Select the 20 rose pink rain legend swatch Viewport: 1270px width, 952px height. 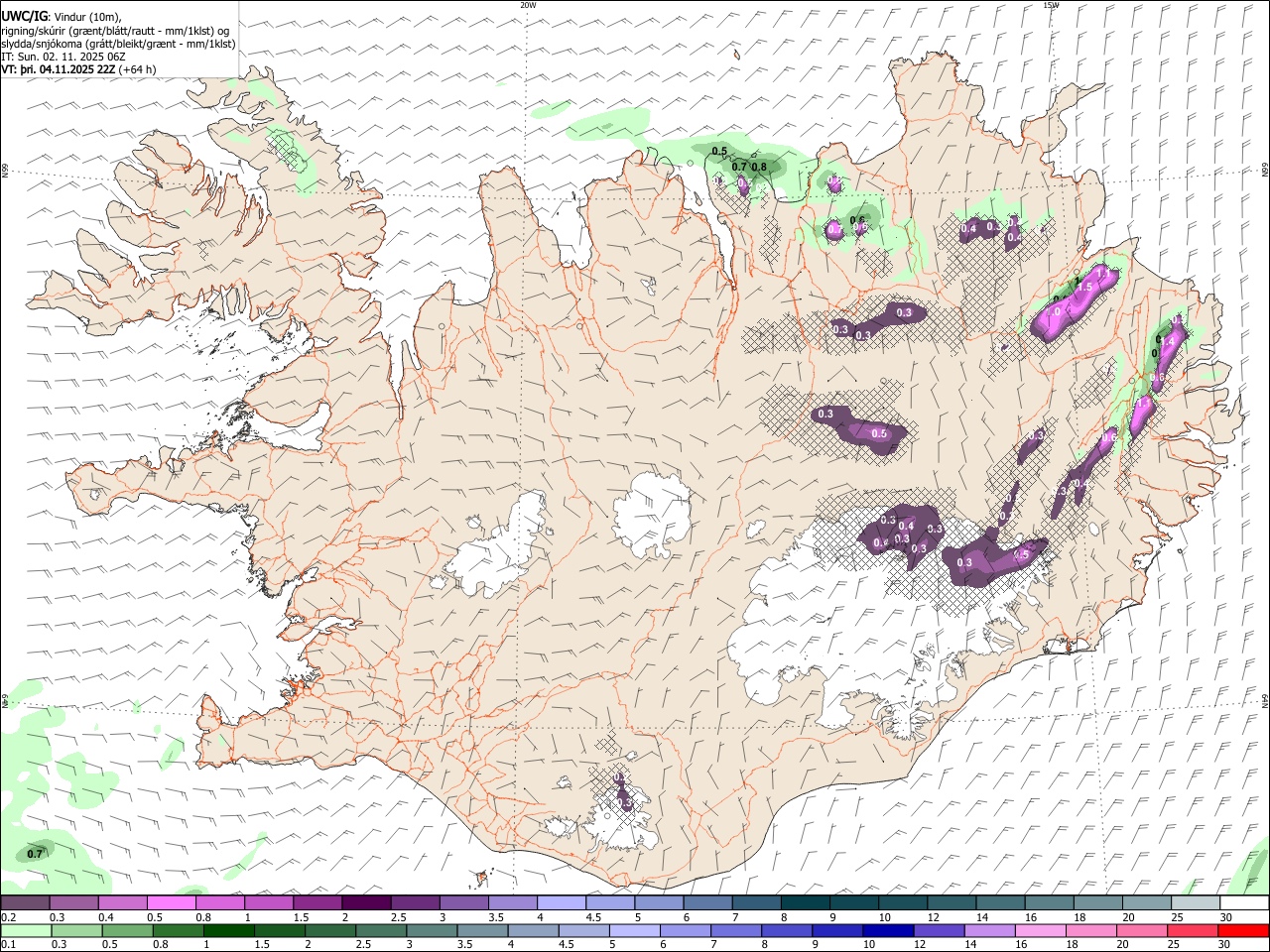[x=1142, y=930]
